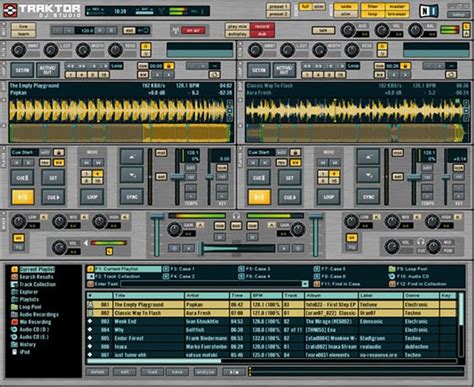Open the Audio CD (D:) disc icon
The height and width of the screenshot is (387, 474).
click(14, 329)
